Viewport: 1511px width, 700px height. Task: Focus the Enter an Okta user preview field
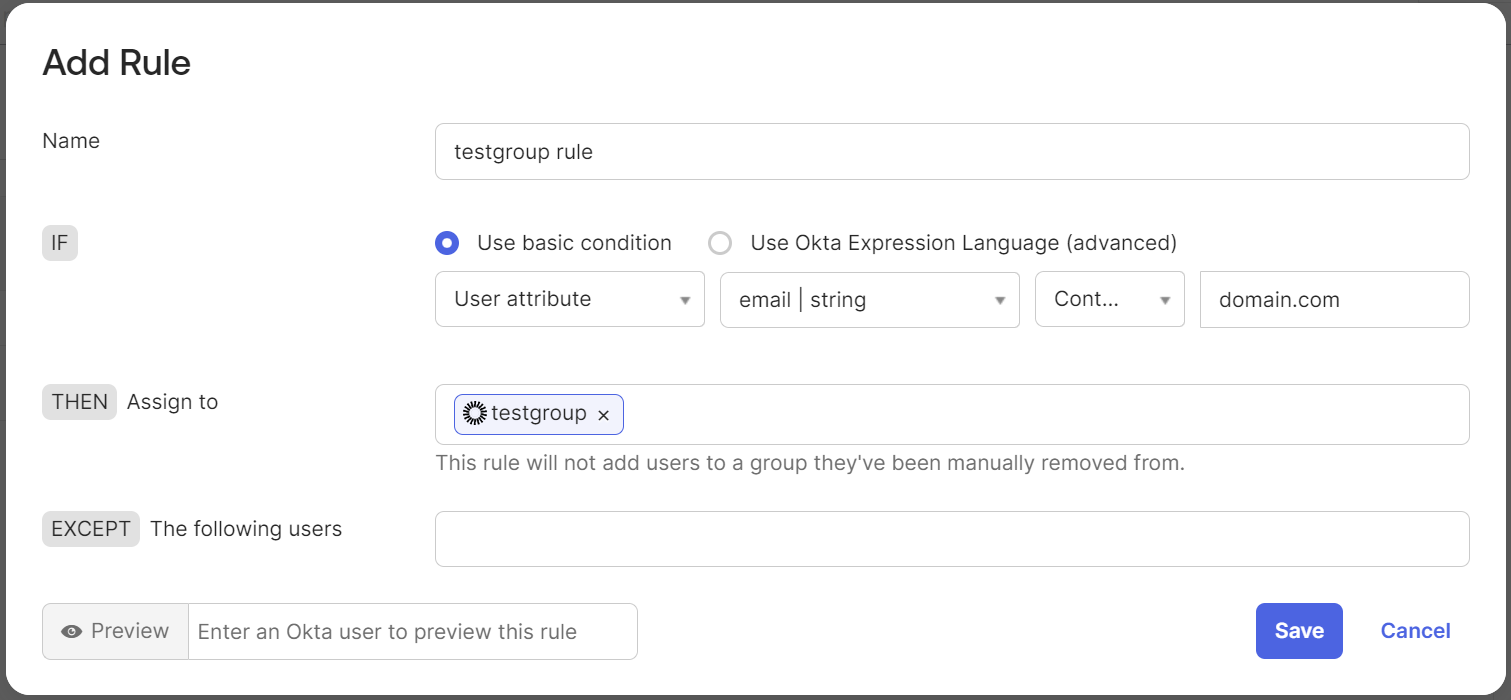(x=412, y=632)
